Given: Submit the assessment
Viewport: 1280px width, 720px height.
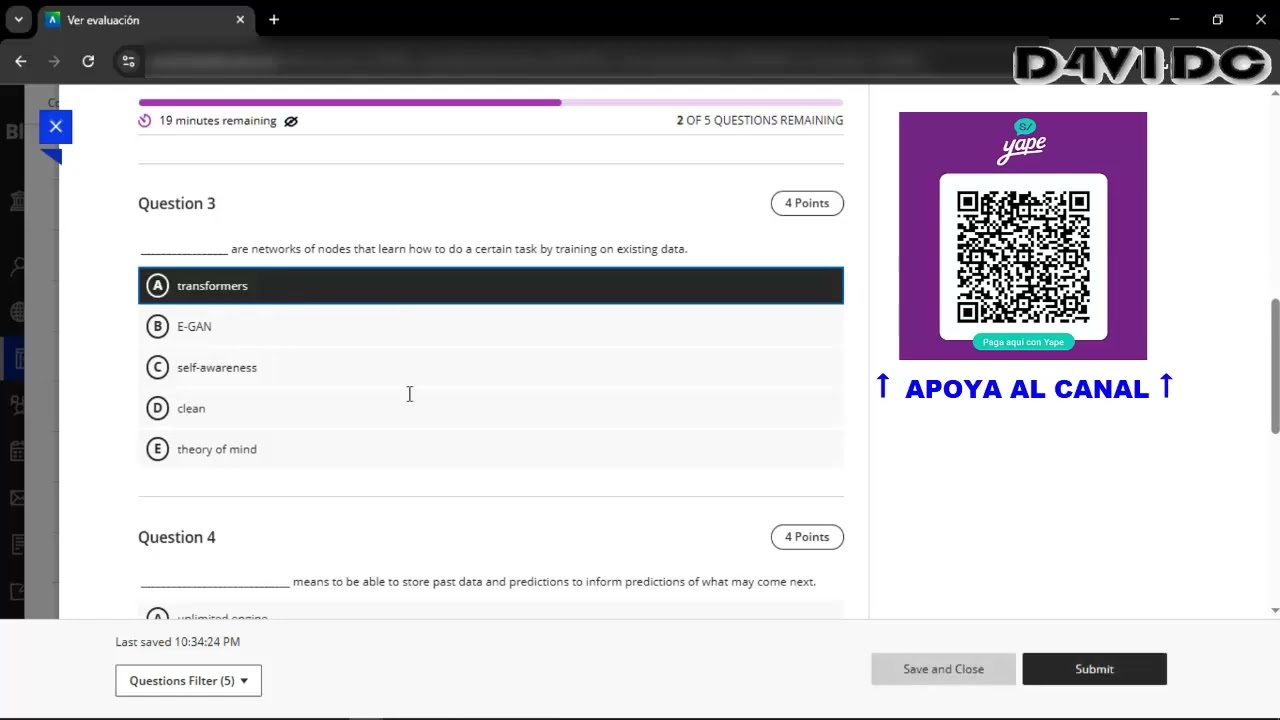Looking at the screenshot, I should click(x=1094, y=669).
